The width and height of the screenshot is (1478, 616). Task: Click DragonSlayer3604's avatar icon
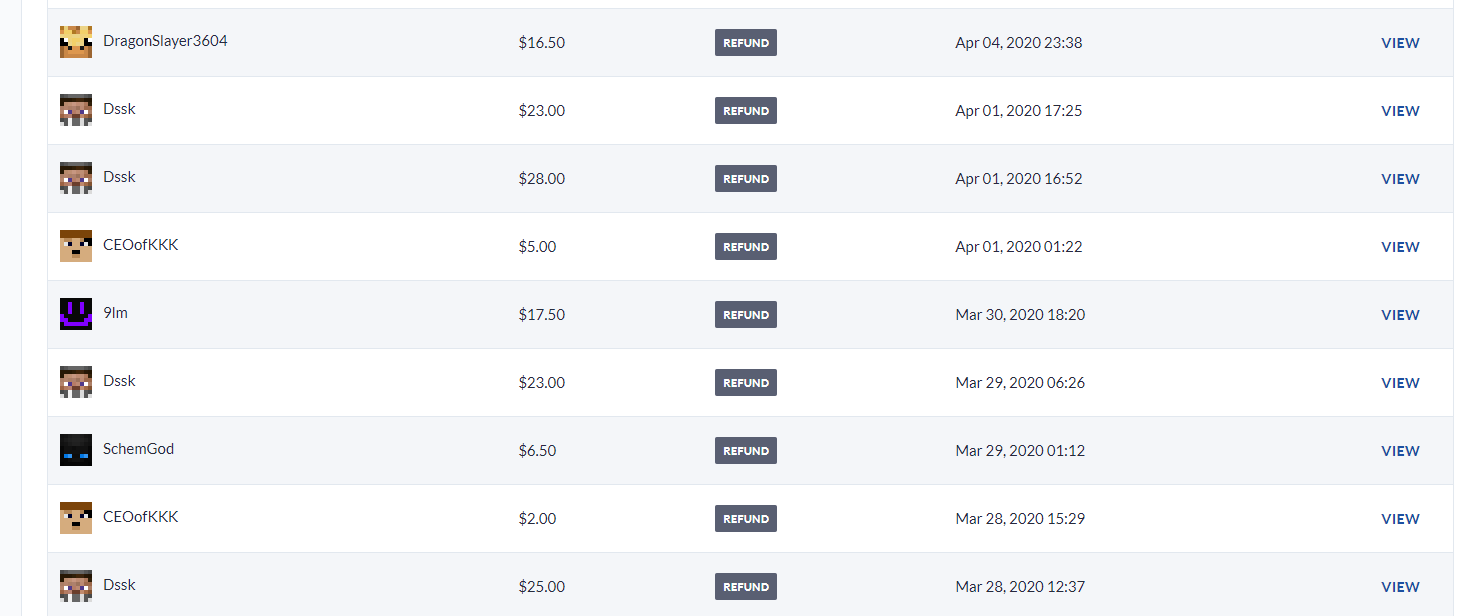point(76,42)
